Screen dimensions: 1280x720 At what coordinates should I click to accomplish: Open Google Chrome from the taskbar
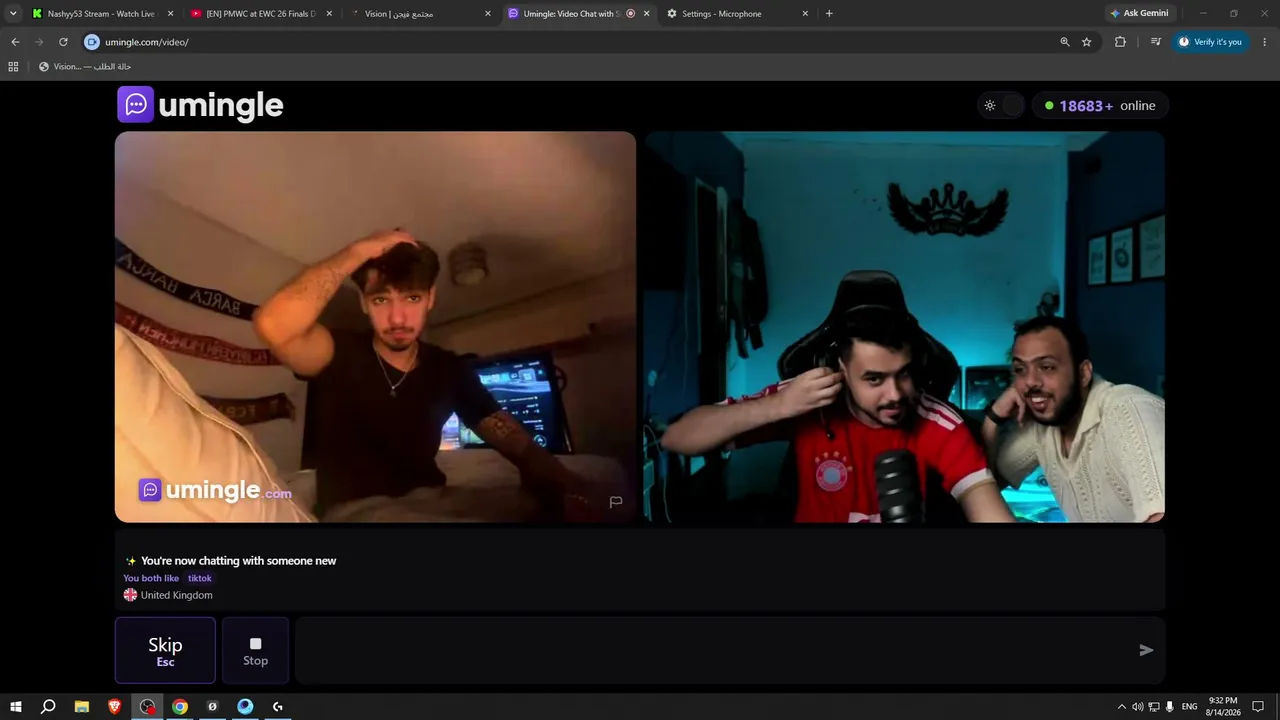(x=180, y=707)
